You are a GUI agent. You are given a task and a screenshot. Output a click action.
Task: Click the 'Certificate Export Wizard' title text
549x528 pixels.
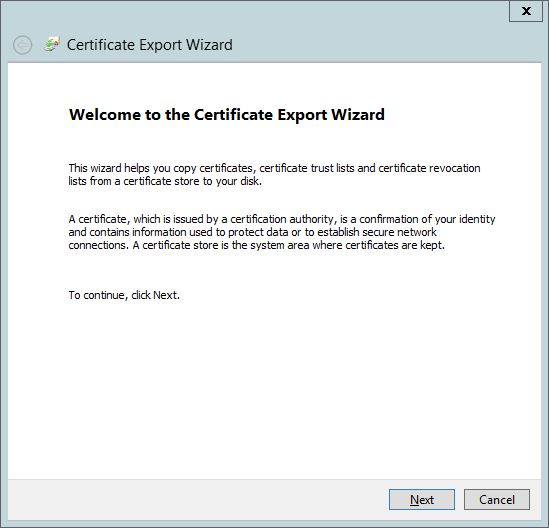pyautogui.click(x=150, y=45)
